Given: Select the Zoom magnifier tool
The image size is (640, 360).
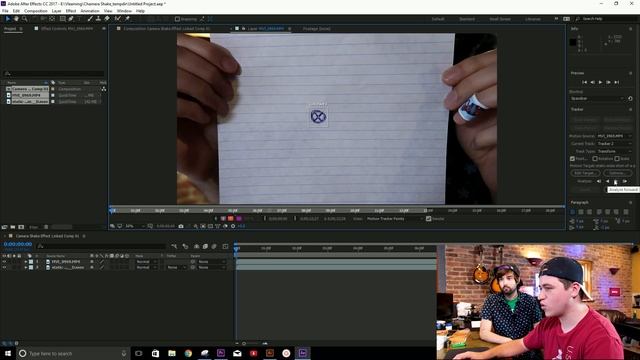Looking at the screenshot, I should tap(24, 19).
